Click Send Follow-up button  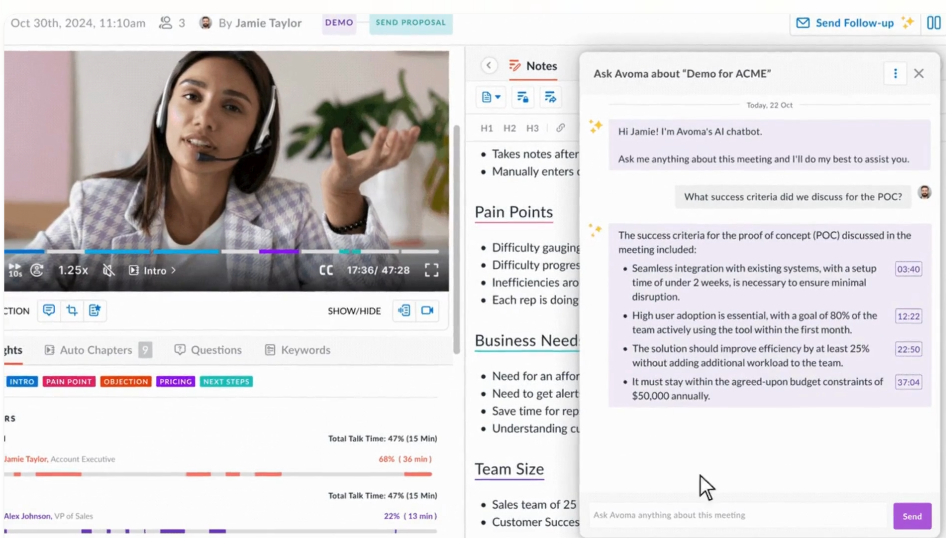[854, 23]
